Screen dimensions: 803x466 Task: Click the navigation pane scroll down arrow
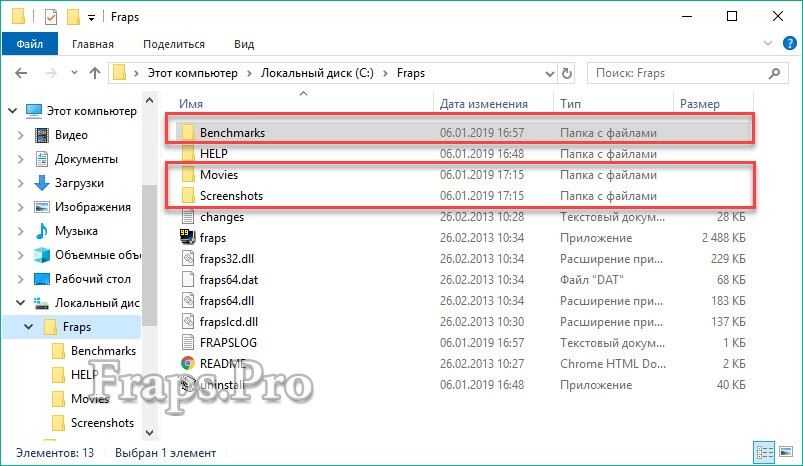pyautogui.click(x=150, y=433)
